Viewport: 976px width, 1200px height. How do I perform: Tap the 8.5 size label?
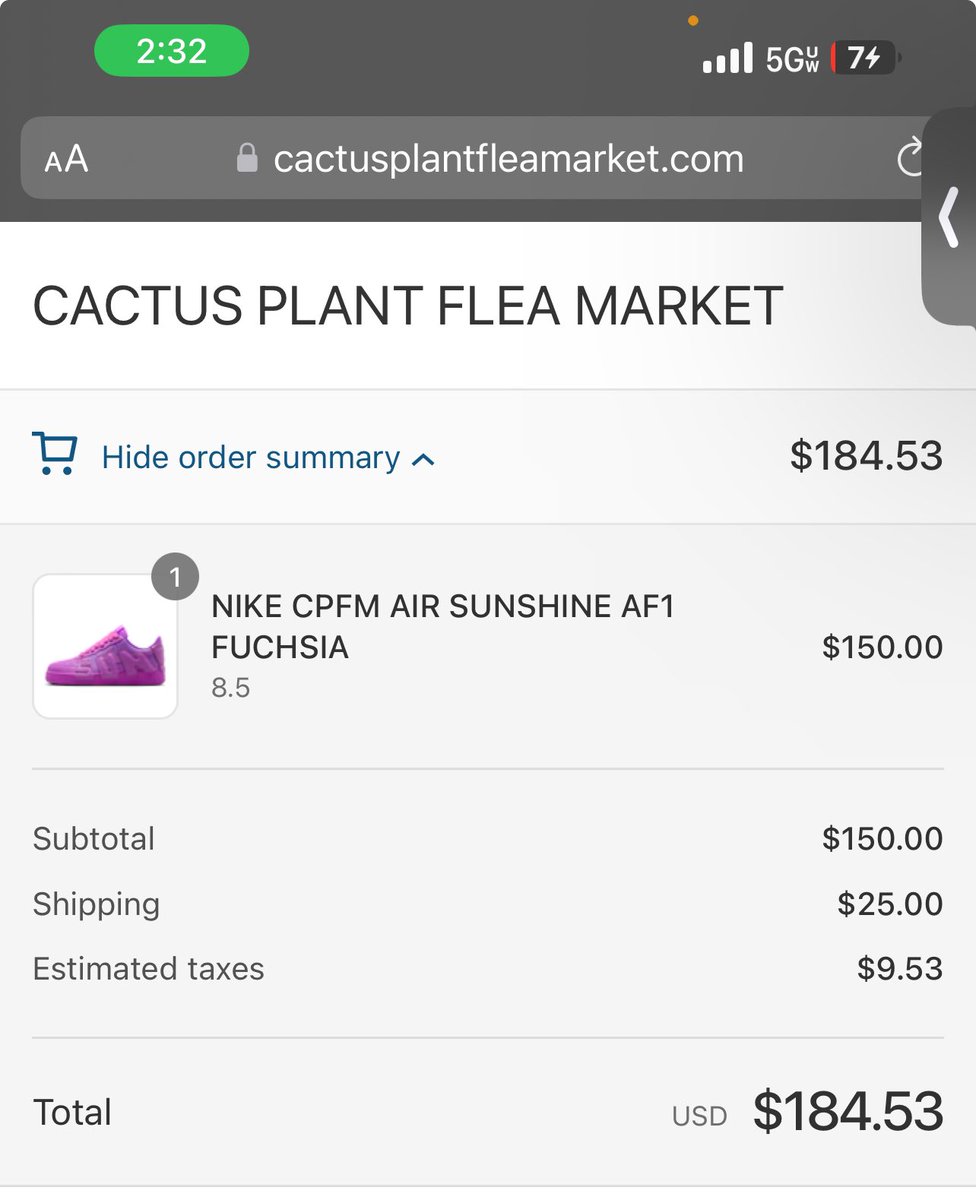230,688
